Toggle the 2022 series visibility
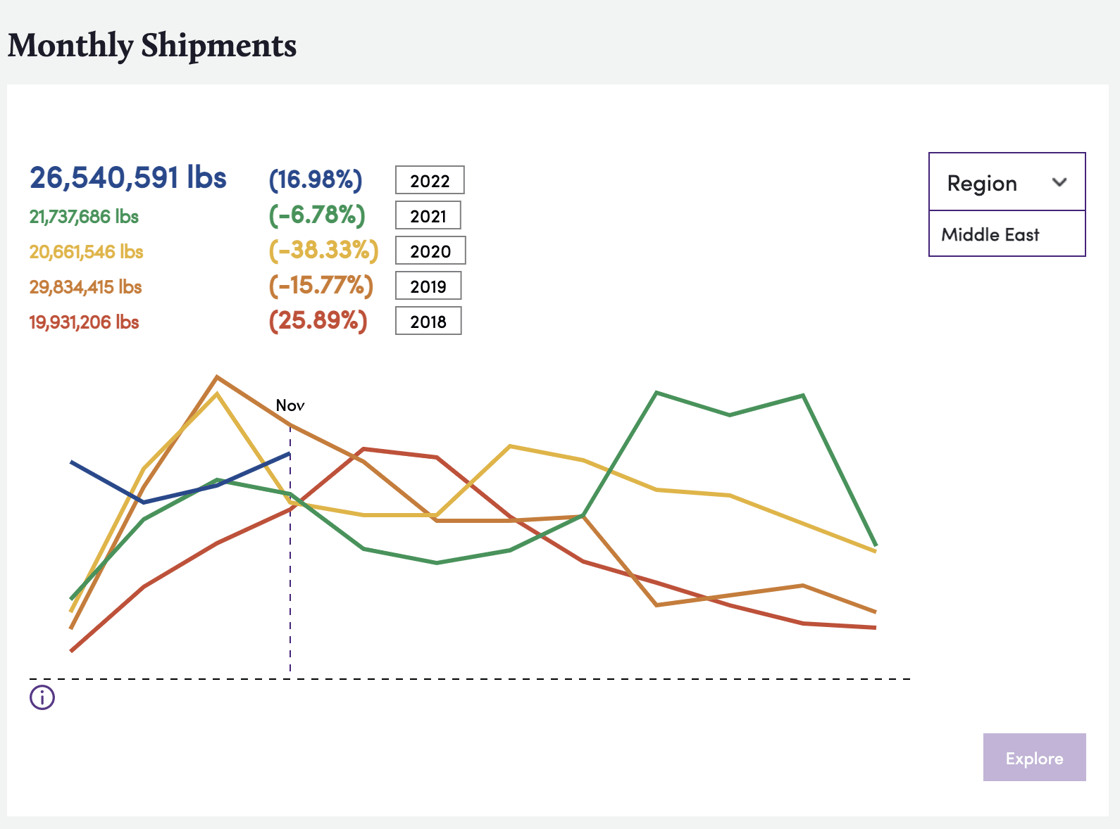1120x829 pixels. [429, 180]
